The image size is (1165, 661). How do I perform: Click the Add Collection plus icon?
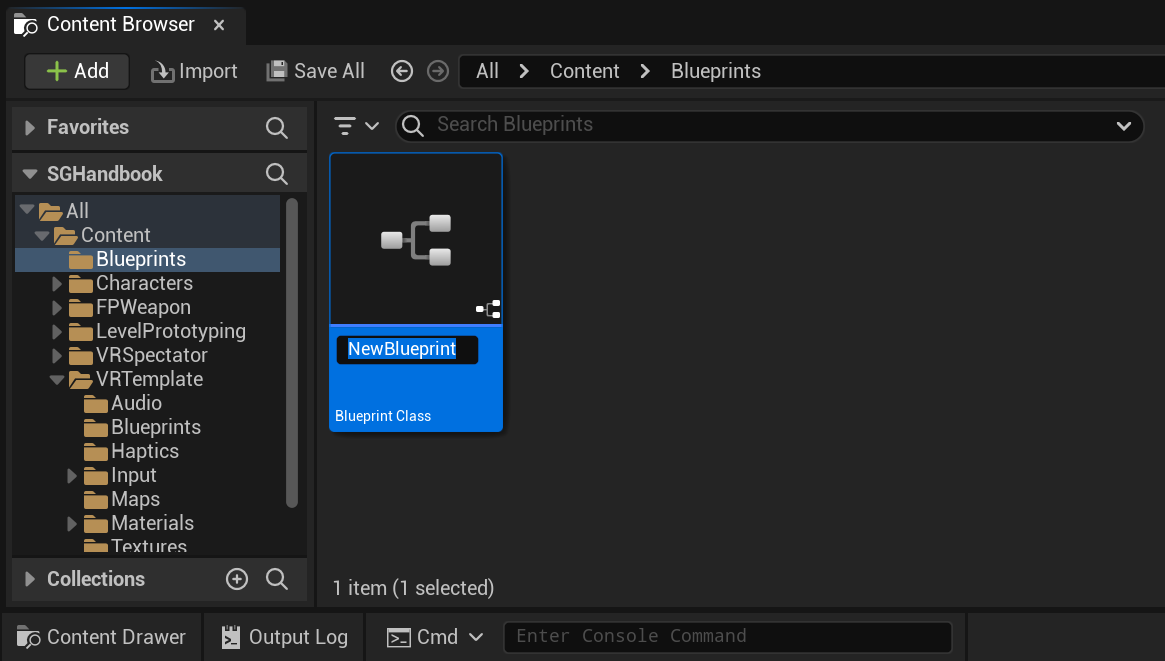click(x=237, y=579)
